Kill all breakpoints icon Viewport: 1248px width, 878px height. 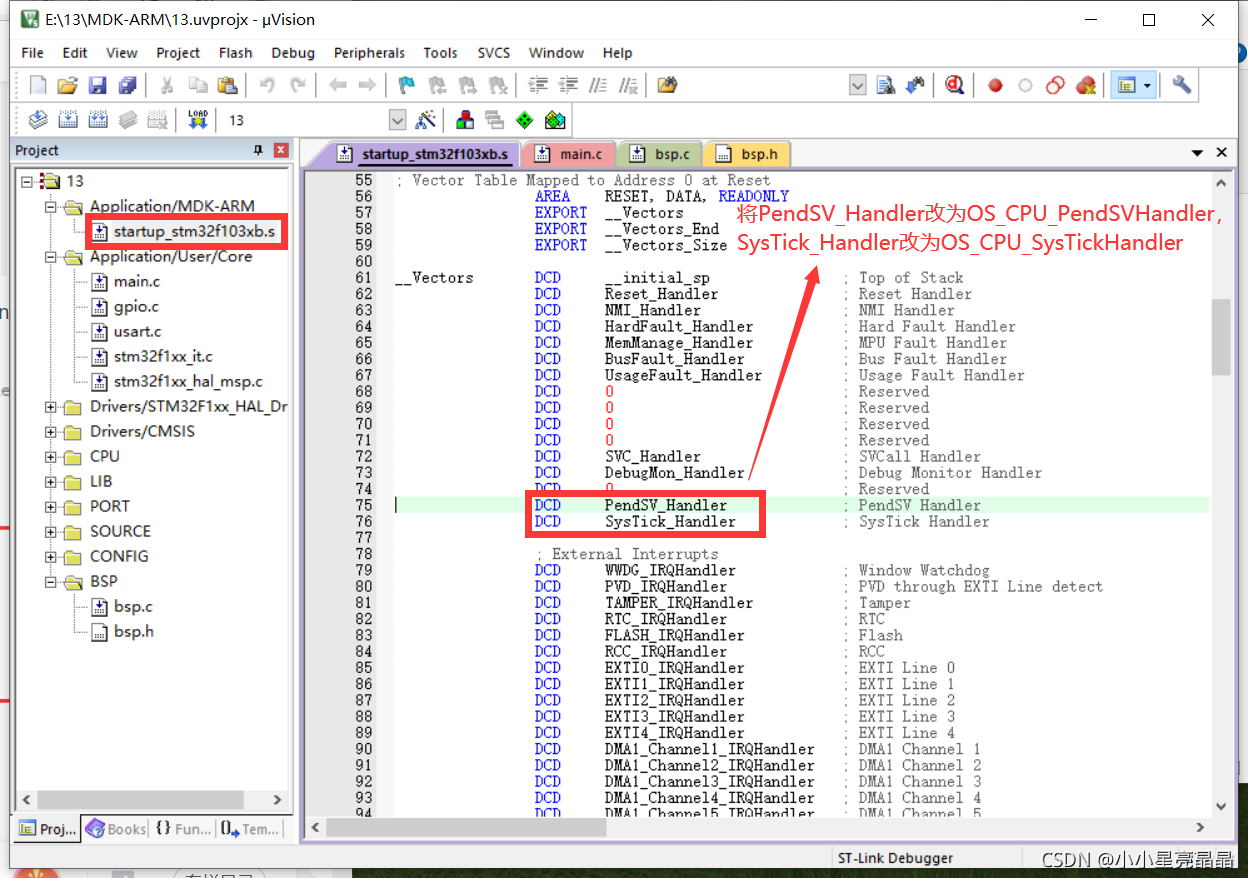click(1085, 85)
